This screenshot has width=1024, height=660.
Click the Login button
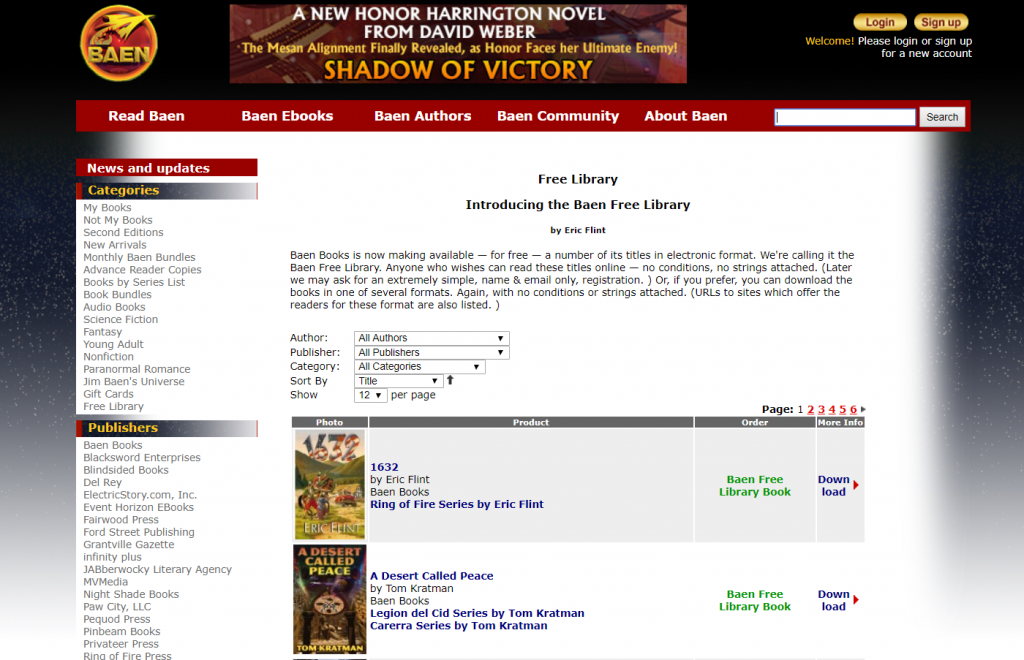pyautogui.click(x=880, y=22)
